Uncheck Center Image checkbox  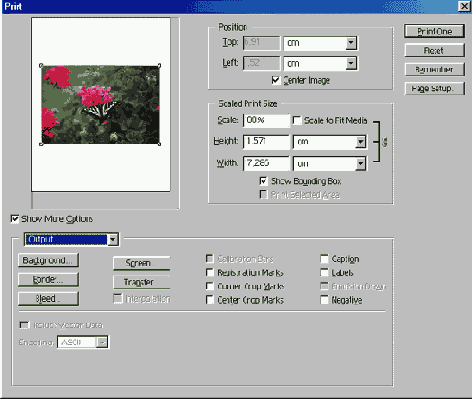[x=276, y=80]
